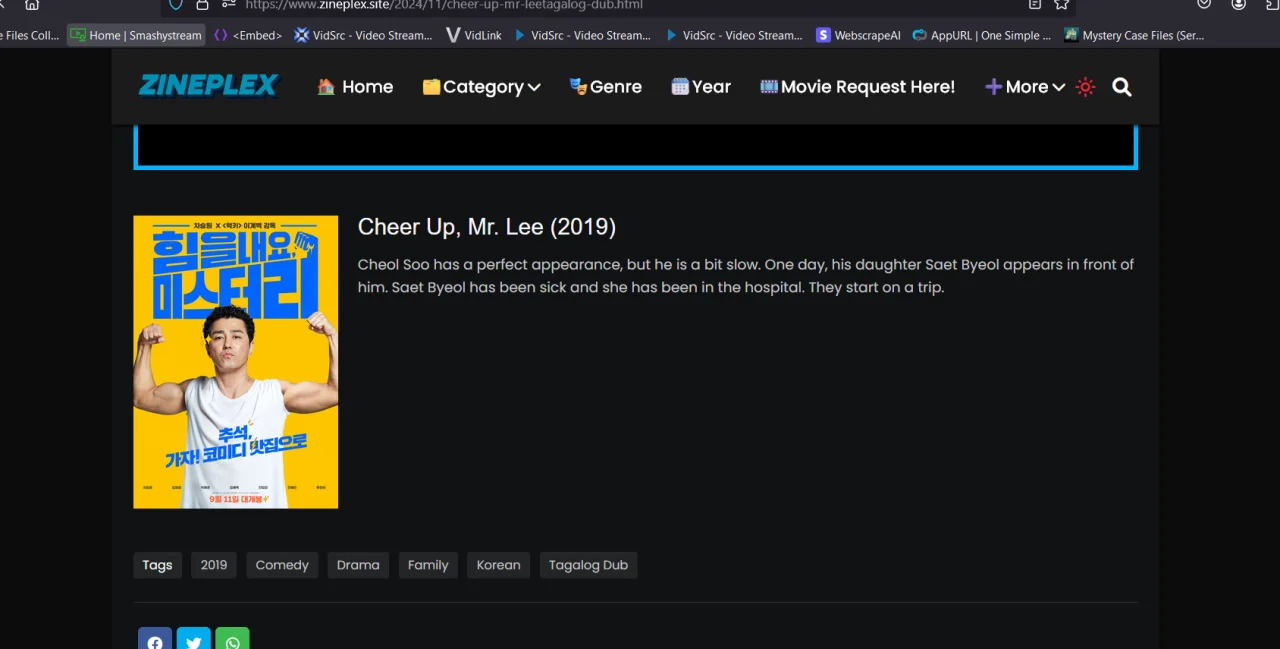Open the VidSrc bookmark beside WebscrapeAI
The image size is (1280, 649).
[x=734, y=35]
